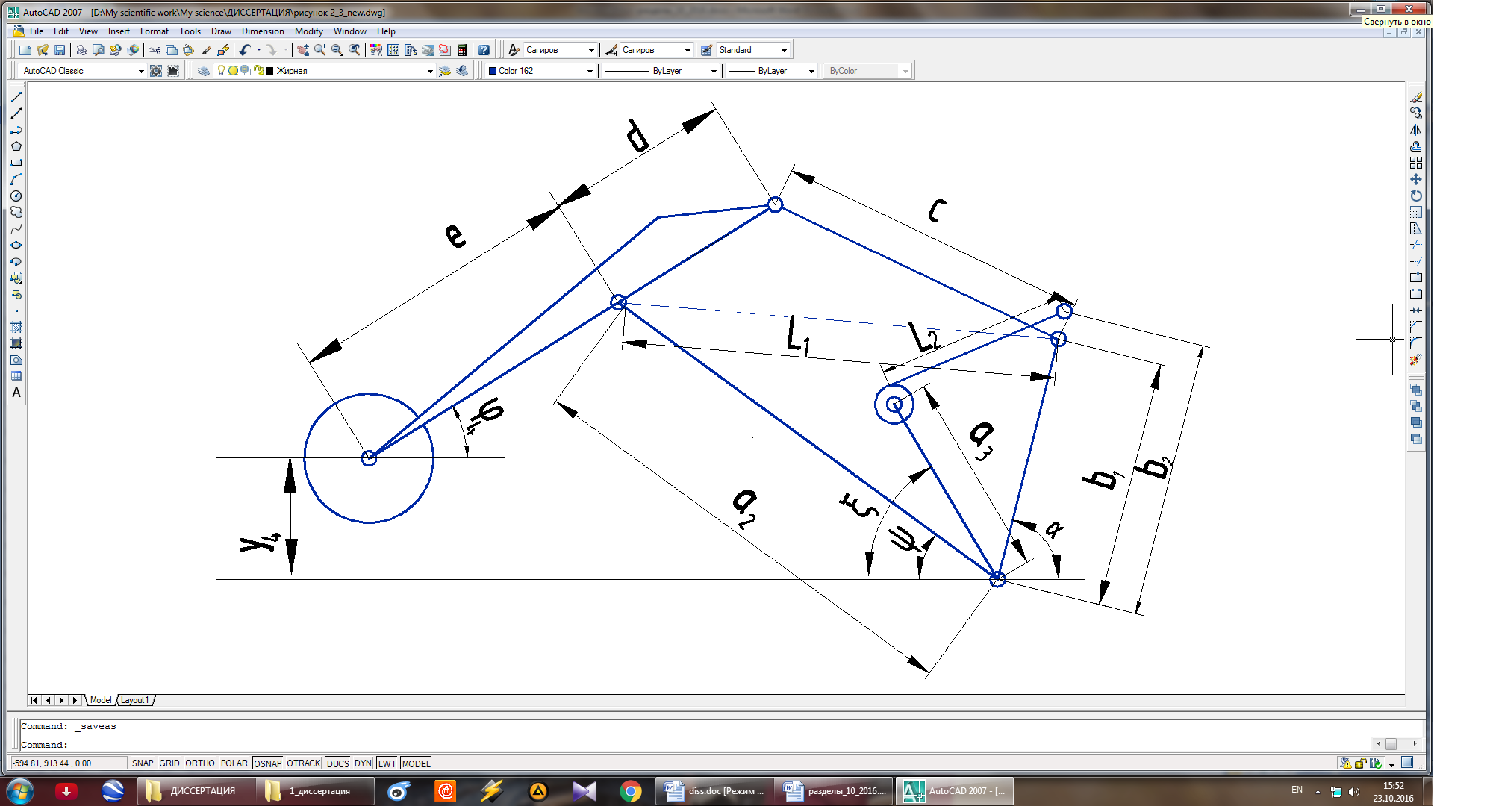Image resolution: width=1487 pixels, height=812 pixels.
Task: Expand the AutoCAD Classic workspace dropdown
Action: [141, 71]
